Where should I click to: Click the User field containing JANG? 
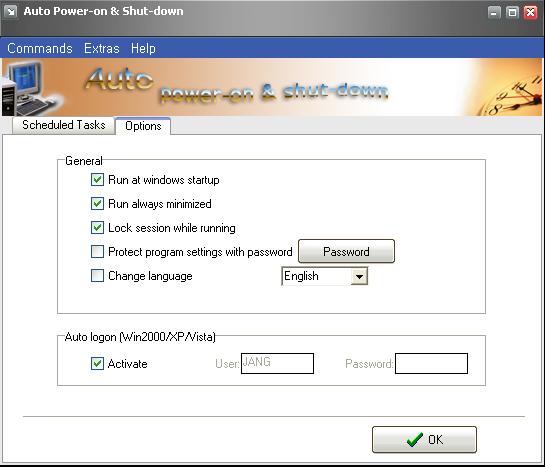[277, 363]
